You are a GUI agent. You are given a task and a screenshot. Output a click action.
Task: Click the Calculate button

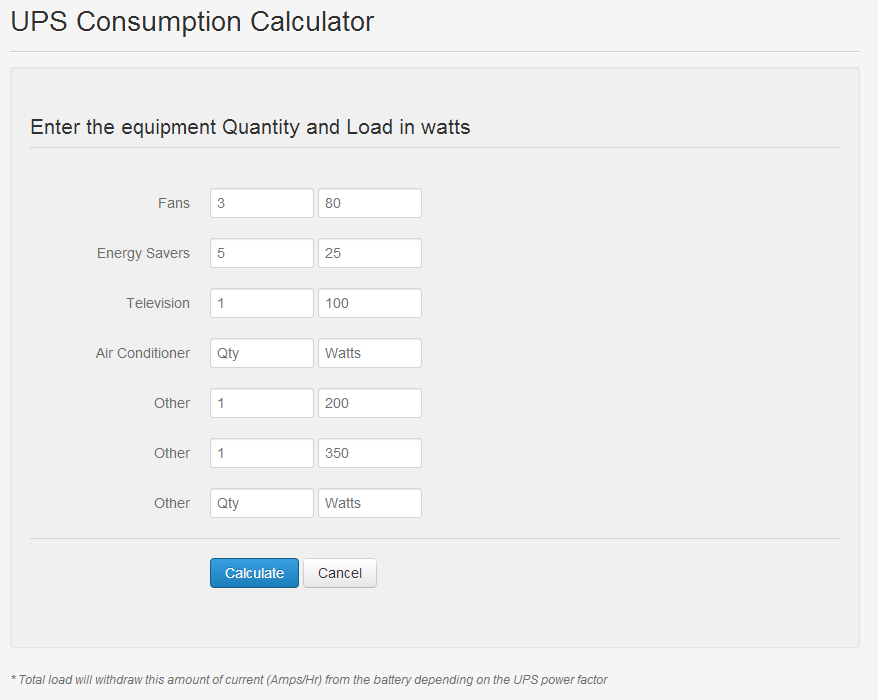tap(254, 573)
